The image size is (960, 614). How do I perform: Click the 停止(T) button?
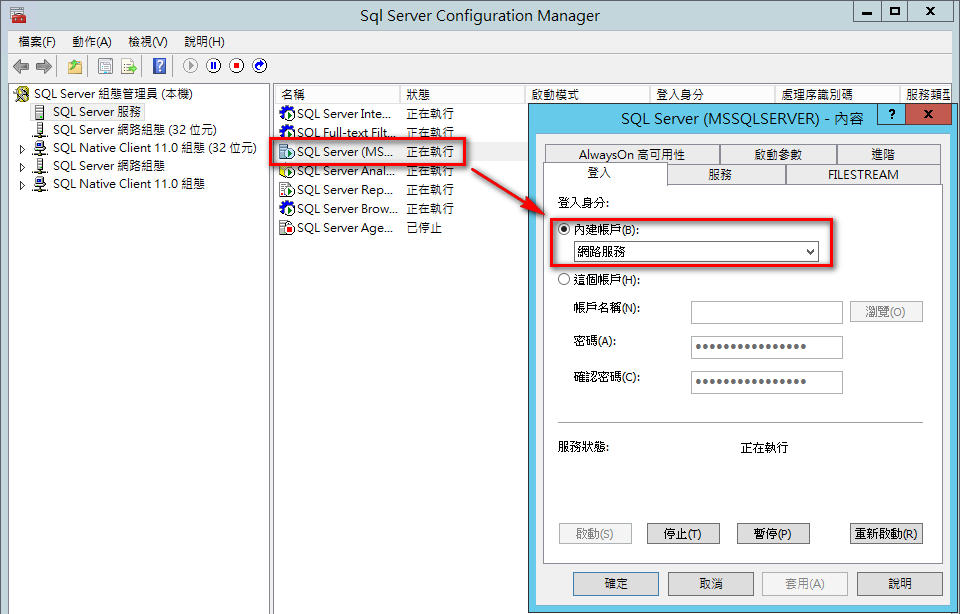click(683, 533)
